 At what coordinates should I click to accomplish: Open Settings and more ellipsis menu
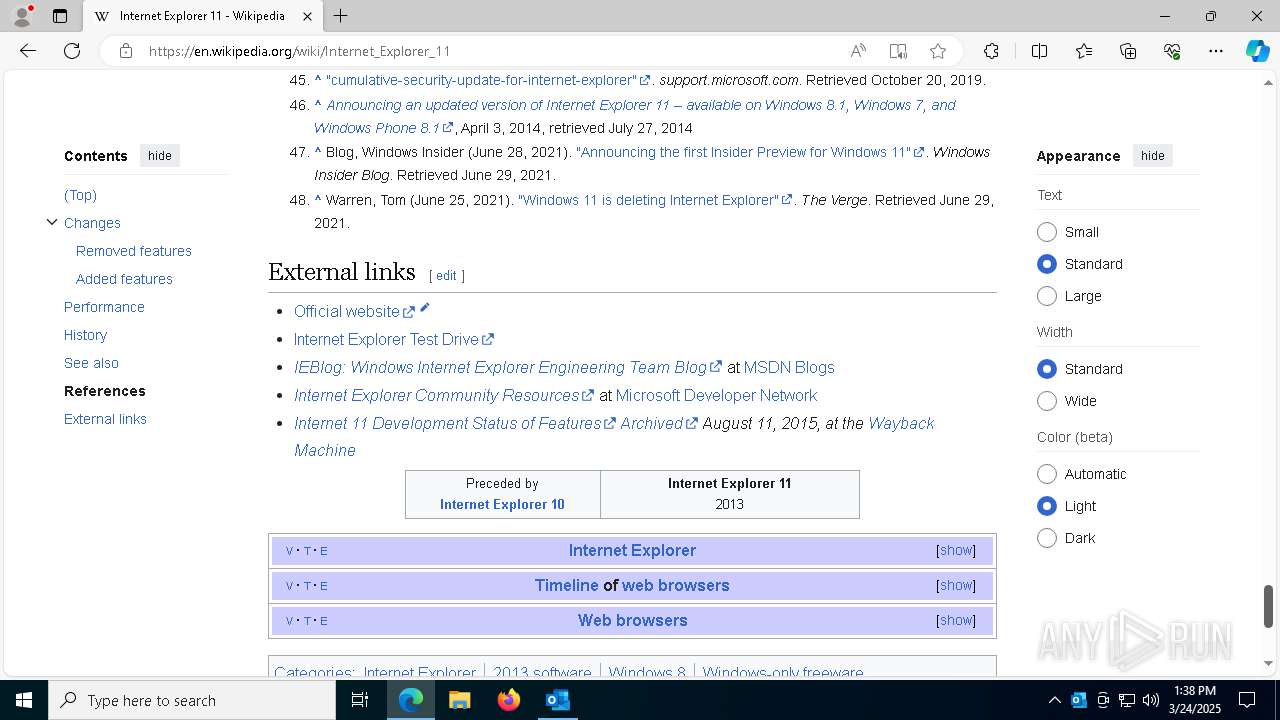(1216, 51)
